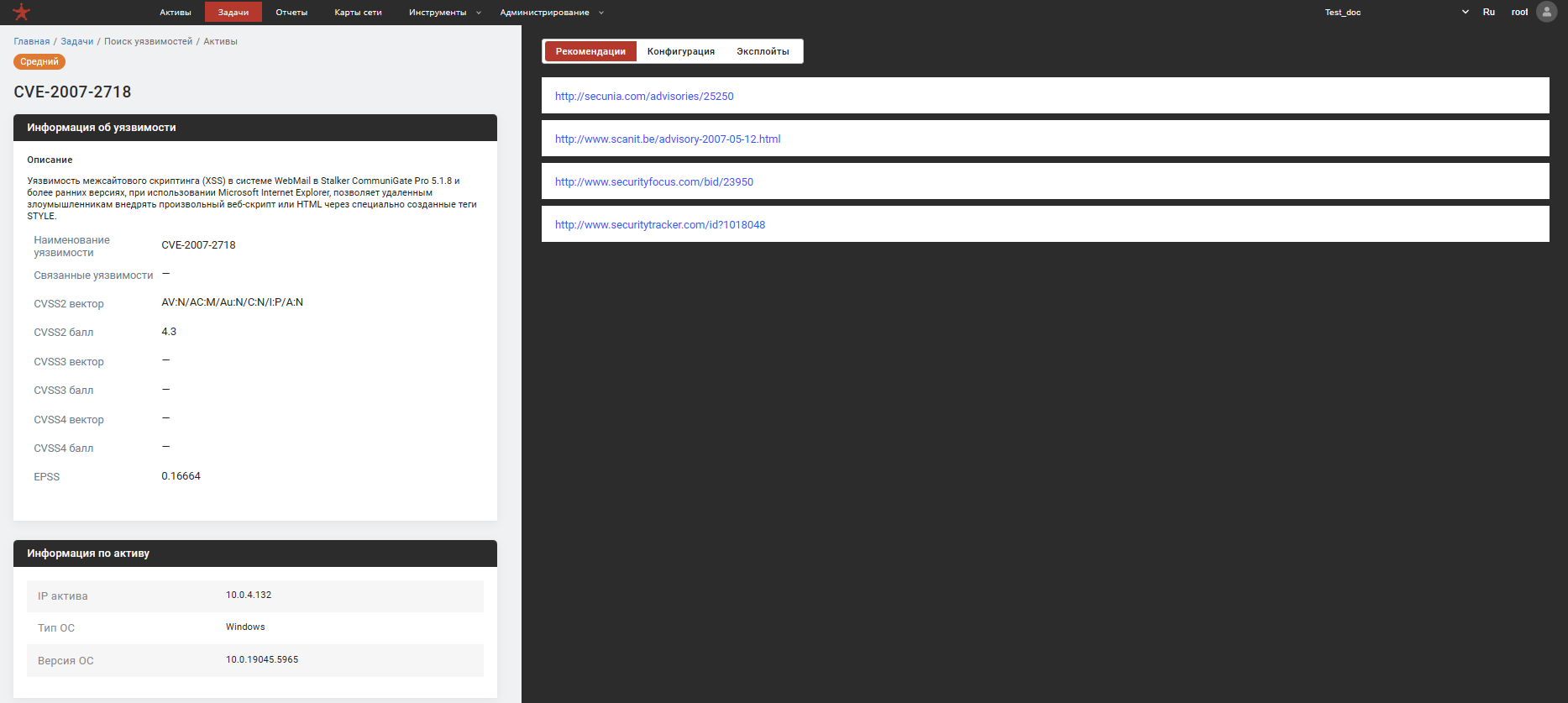
Task: Open the Карты сети page
Action: click(358, 13)
